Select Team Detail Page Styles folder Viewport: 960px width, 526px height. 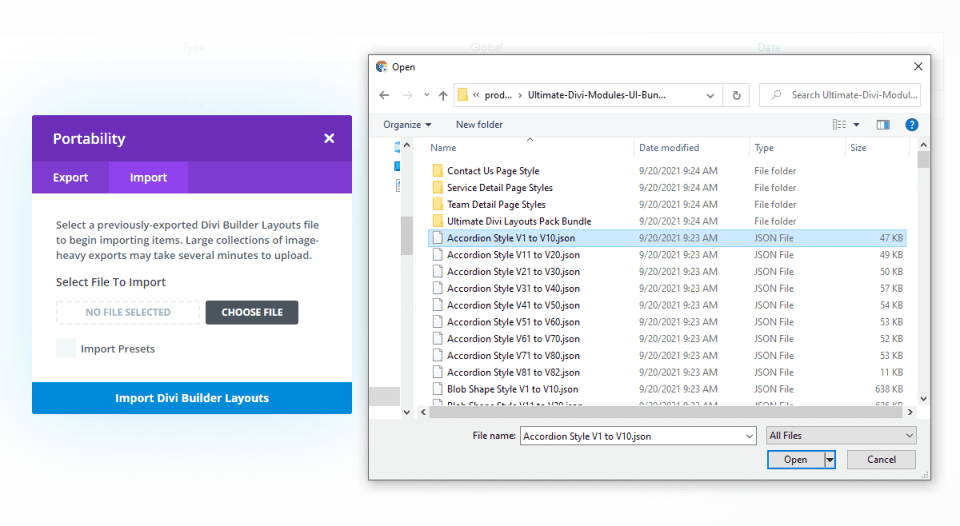667,205
